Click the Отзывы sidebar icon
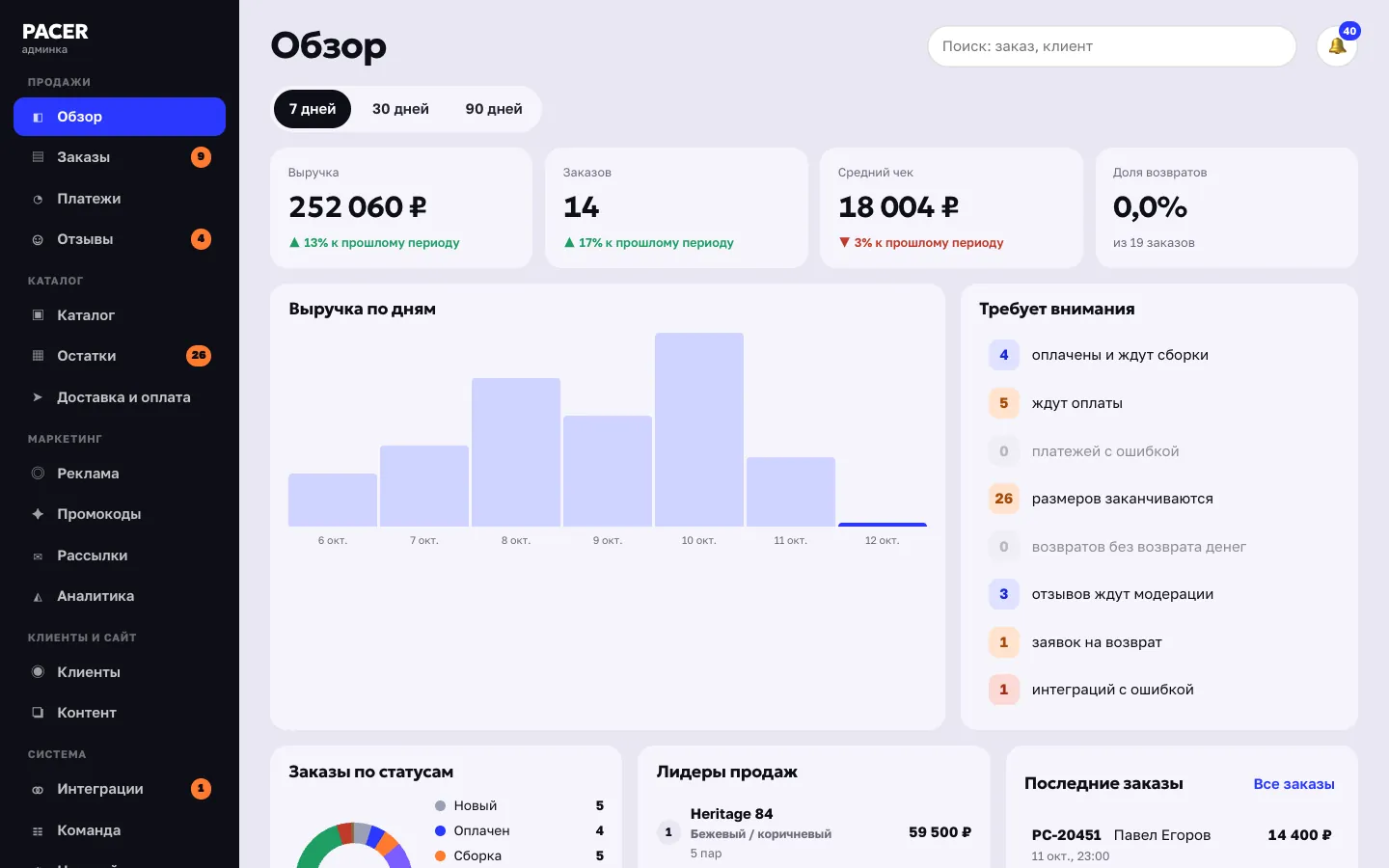Screen dimensions: 1389x868 point(38,239)
